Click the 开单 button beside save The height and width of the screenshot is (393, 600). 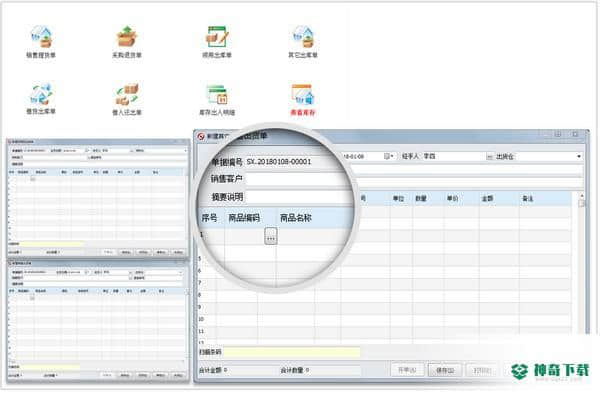click(408, 370)
